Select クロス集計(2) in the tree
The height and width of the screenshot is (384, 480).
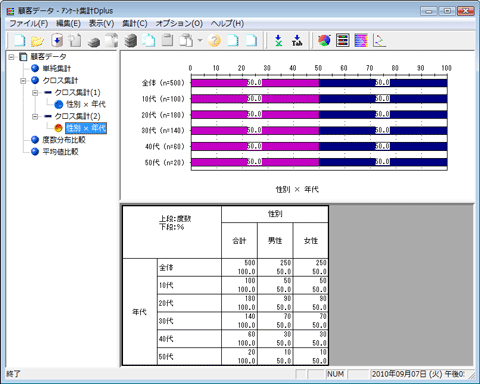[77, 116]
